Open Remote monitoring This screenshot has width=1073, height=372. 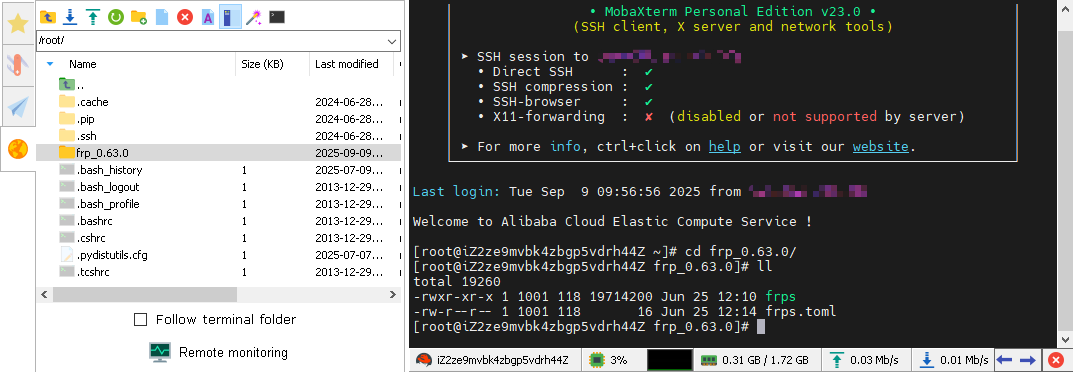(x=218, y=353)
